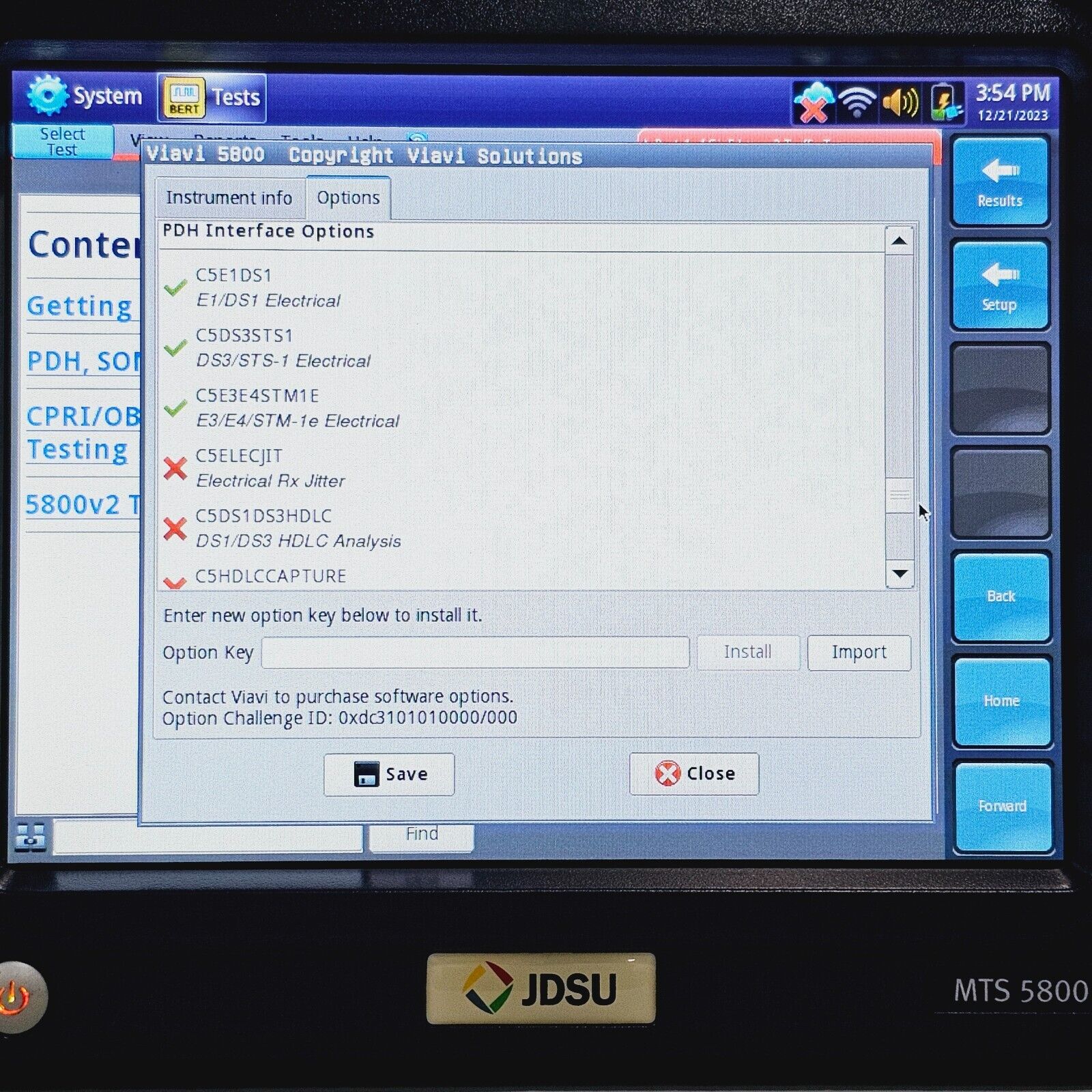This screenshot has width=1092, height=1092.
Task: Tap the Wi-Fi status icon
Action: (x=859, y=100)
